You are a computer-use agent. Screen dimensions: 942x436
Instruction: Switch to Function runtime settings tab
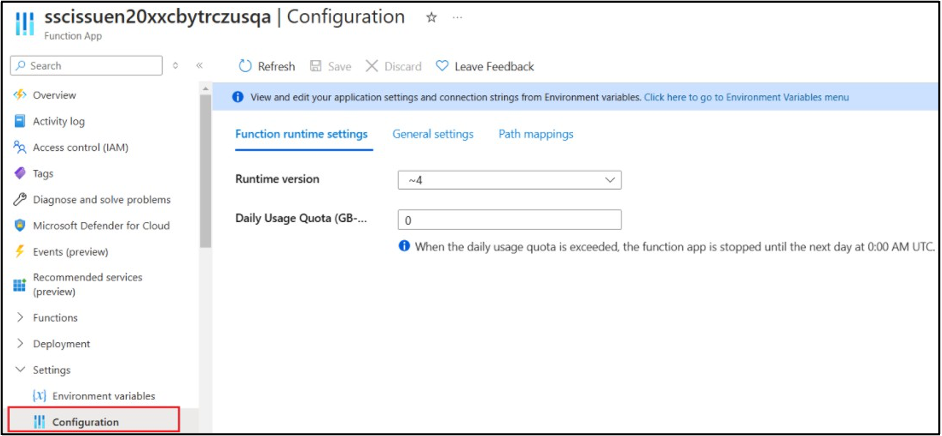(301, 134)
